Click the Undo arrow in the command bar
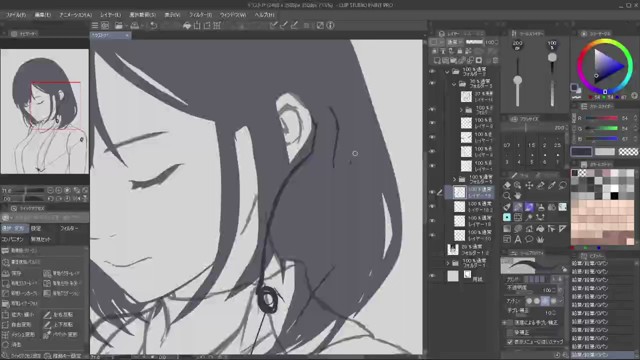Viewport: 640px width, 360px height. [x=153, y=25]
